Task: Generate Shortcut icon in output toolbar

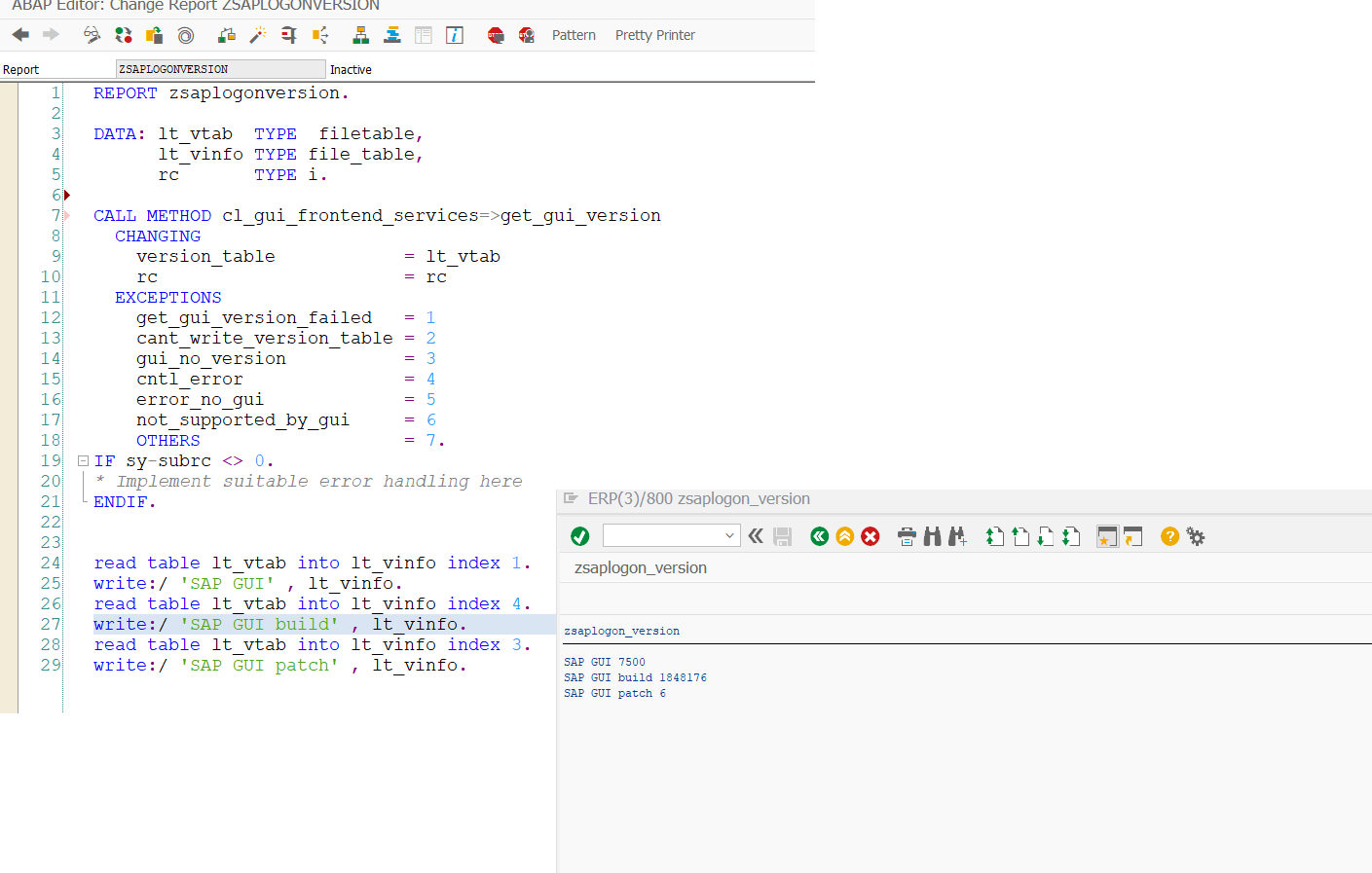Action: click(1132, 536)
